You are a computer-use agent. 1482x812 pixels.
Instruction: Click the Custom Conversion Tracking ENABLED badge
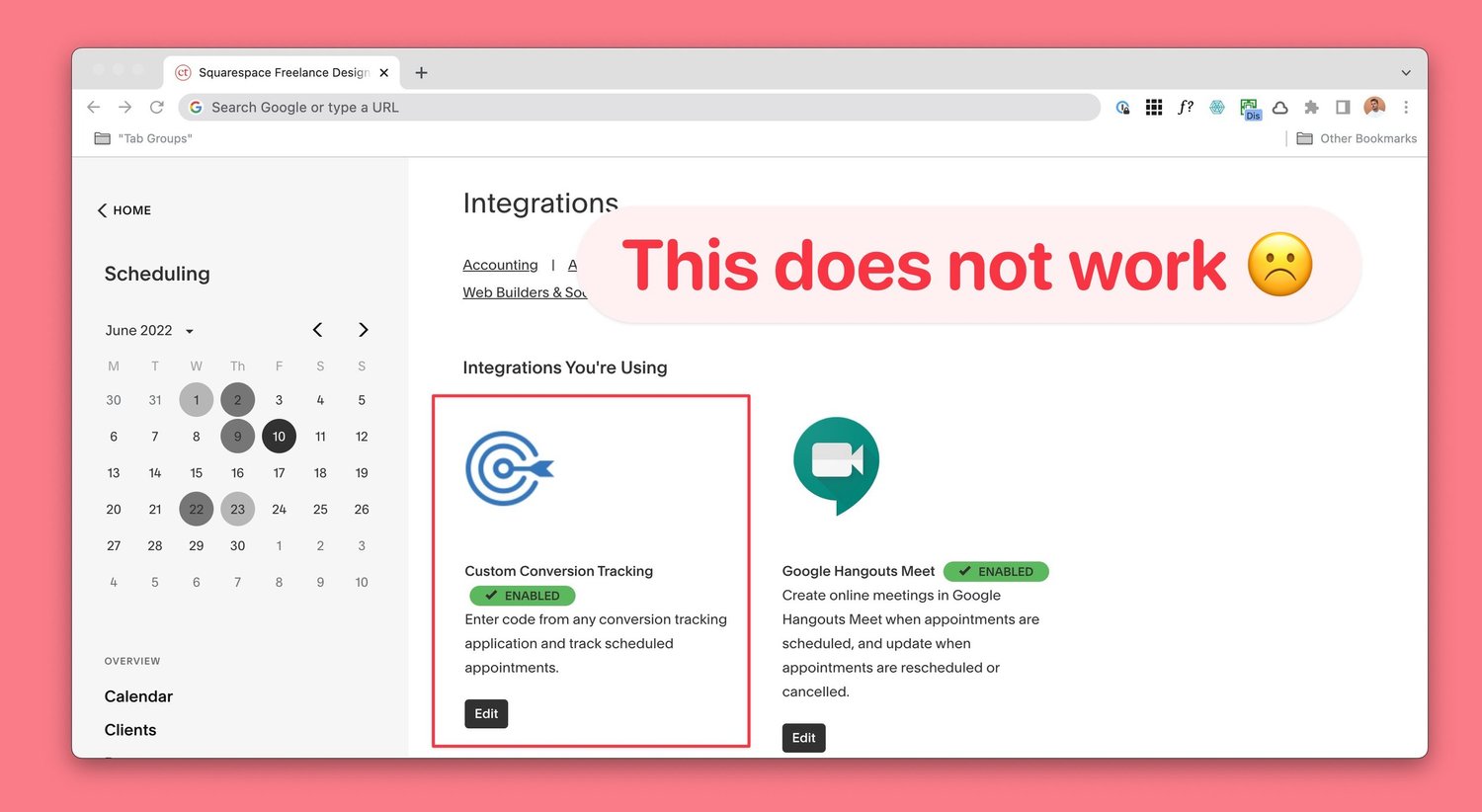click(522, 596)
